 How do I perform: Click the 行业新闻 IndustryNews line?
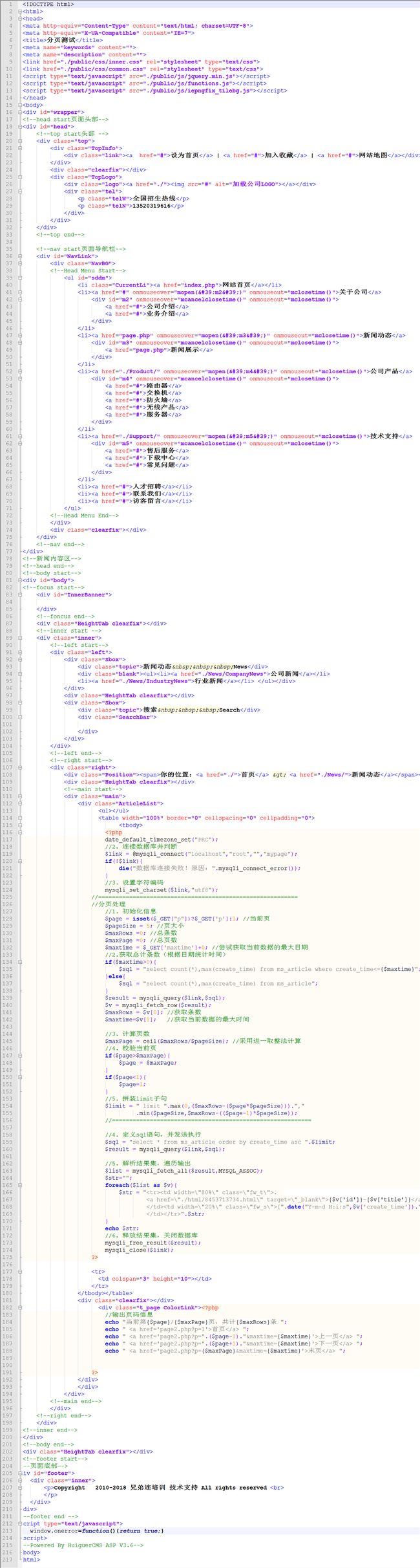click(x=187, y=681)
